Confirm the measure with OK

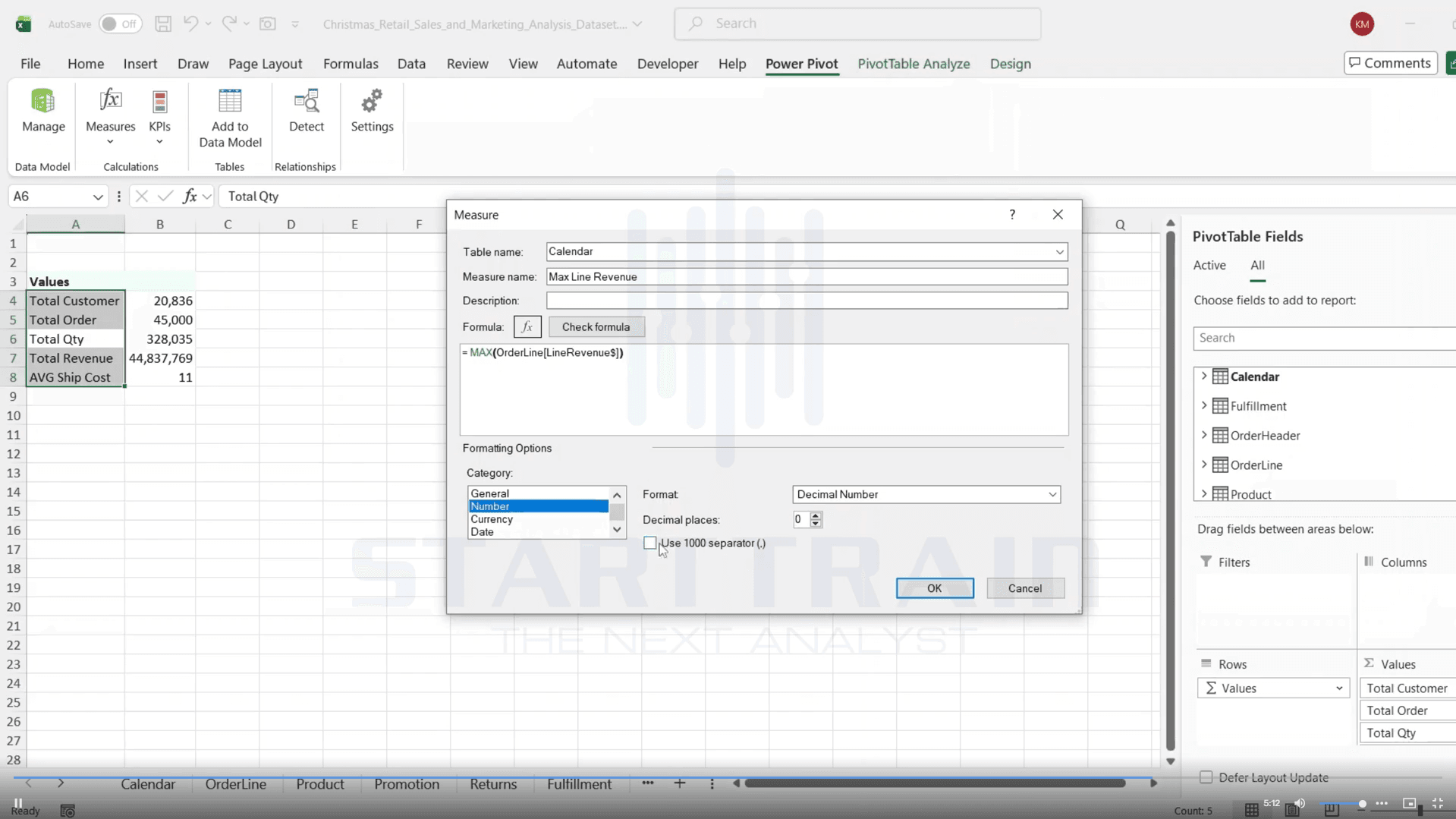pyautogui.click(x=934, y=588)
